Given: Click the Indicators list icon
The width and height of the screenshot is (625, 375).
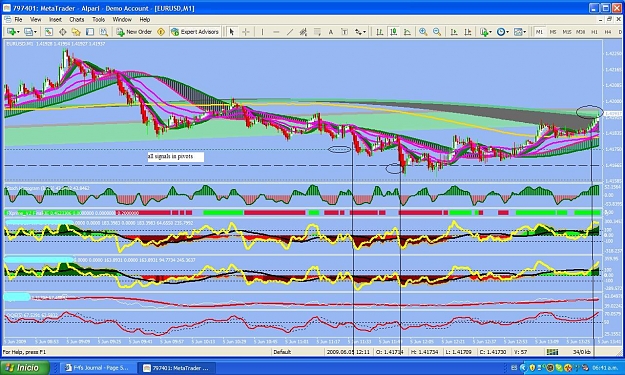Looking at the screenshot, I should point(484,32).
